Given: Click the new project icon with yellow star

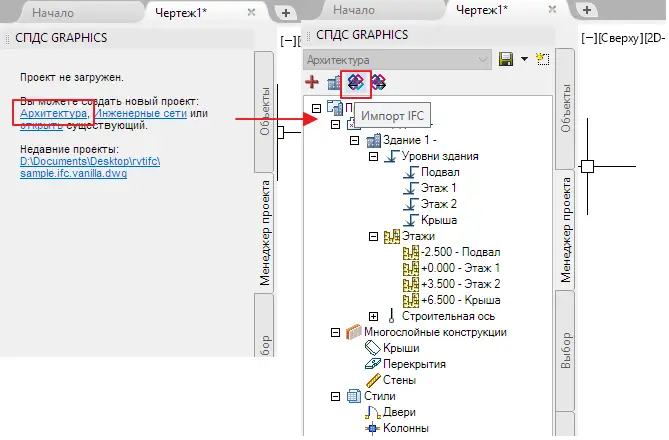Looking at the screenshot, I should [543, 59].
